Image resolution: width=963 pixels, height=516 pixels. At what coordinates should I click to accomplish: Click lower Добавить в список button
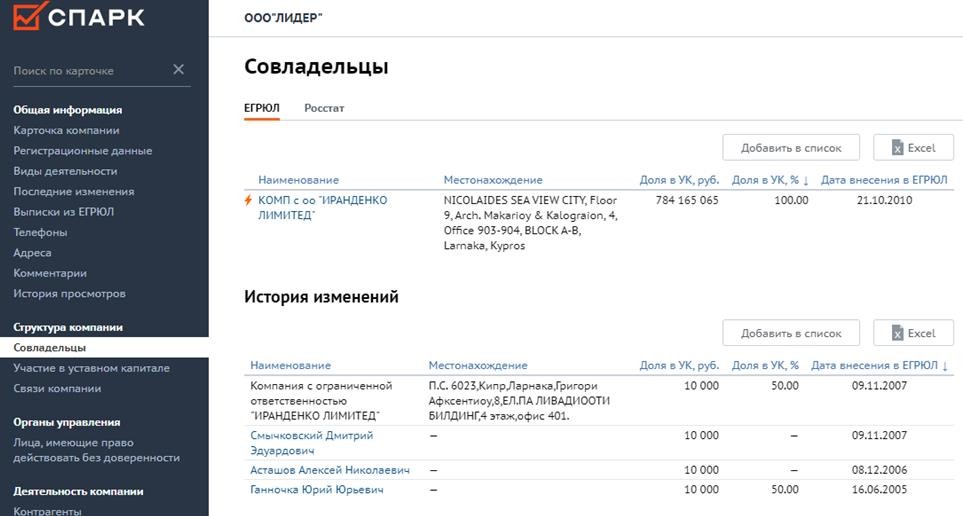pos(791,334)
